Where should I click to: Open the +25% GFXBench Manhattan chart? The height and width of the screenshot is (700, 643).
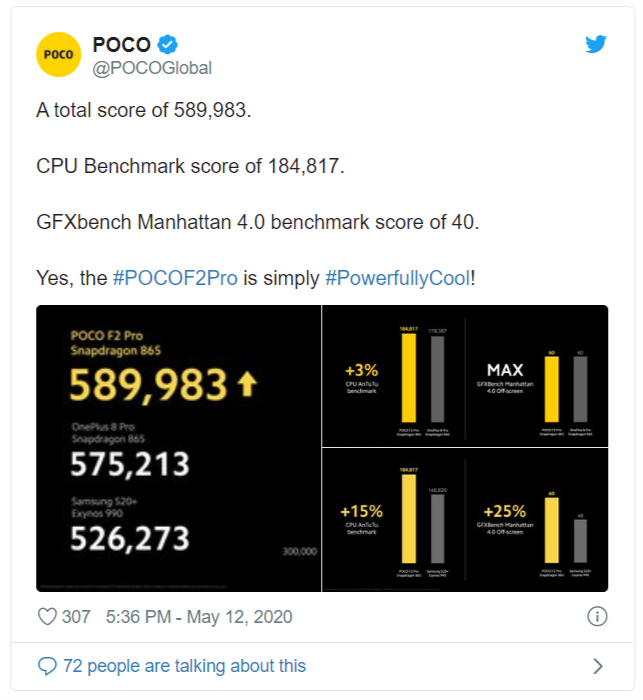pos(537,520)
